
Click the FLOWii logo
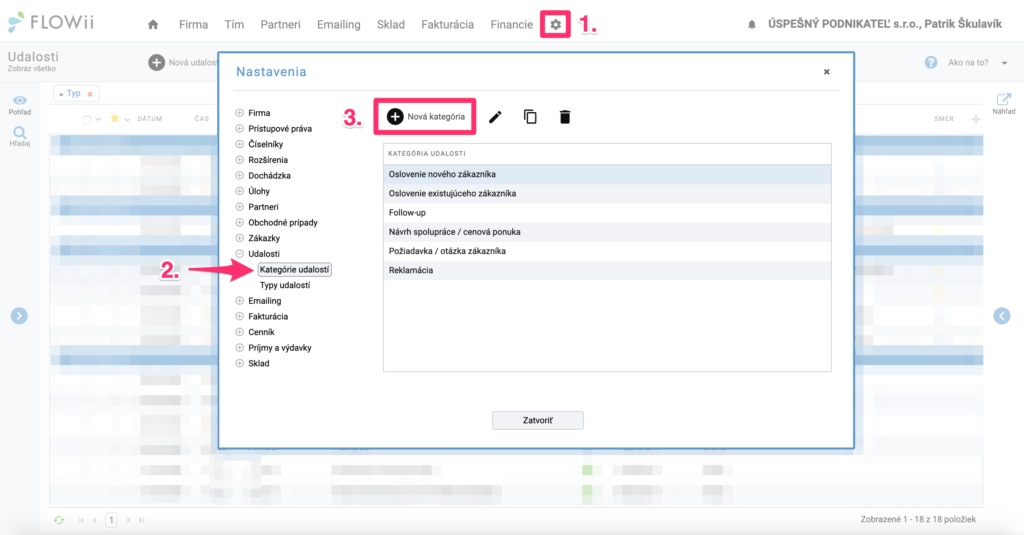coord(51,22)
